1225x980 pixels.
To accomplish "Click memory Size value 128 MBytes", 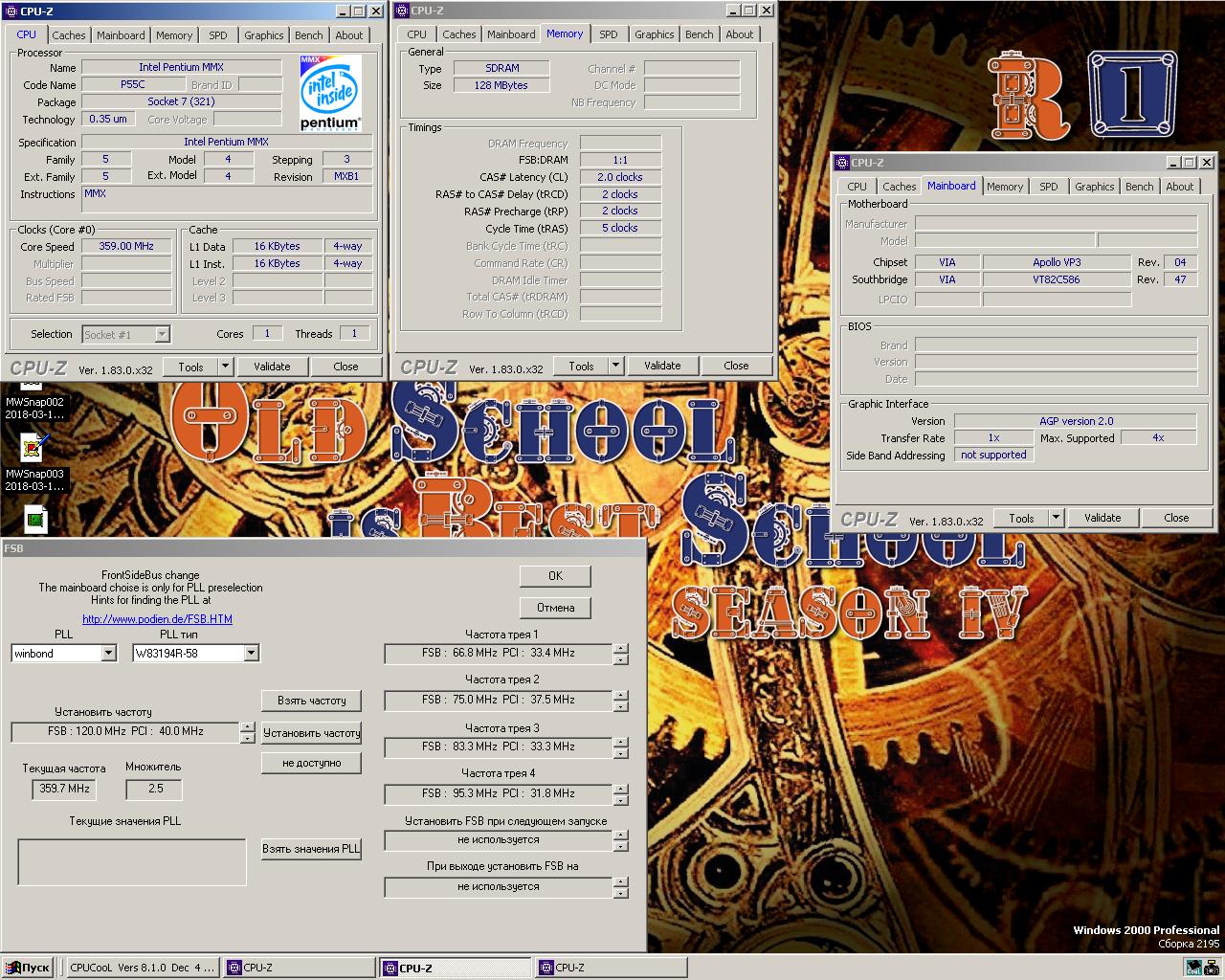I will [501, 86].
